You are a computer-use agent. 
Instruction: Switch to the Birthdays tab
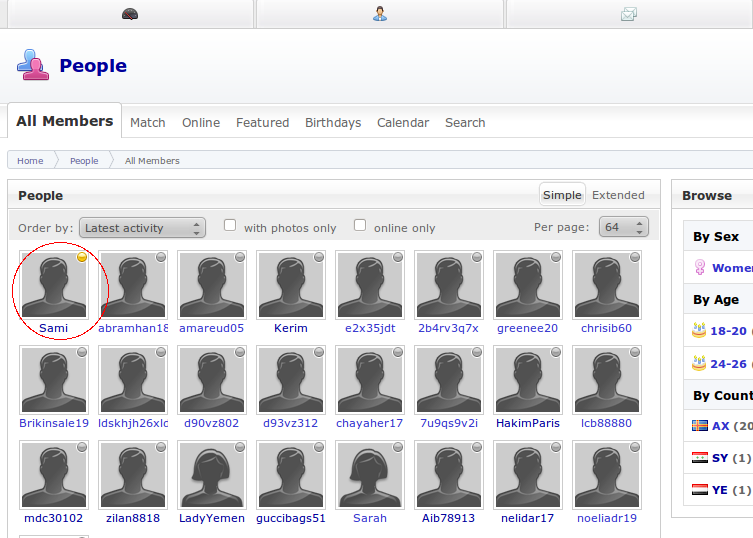coord(333,123)
